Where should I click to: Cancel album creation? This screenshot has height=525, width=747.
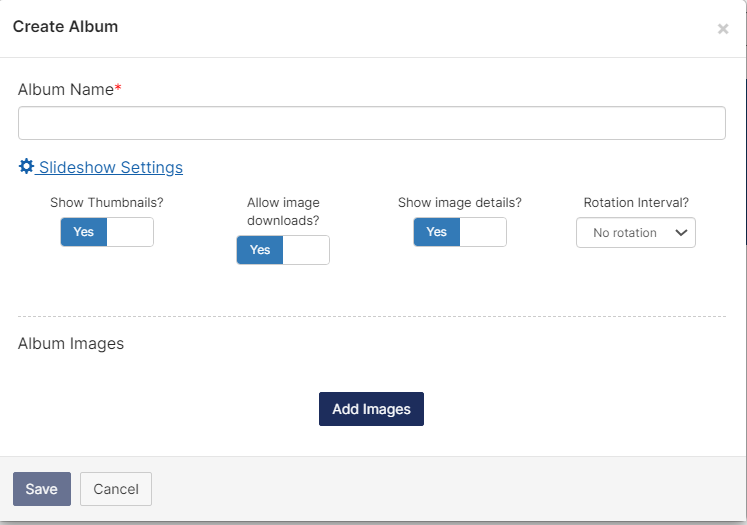click(x=116, y=489)
